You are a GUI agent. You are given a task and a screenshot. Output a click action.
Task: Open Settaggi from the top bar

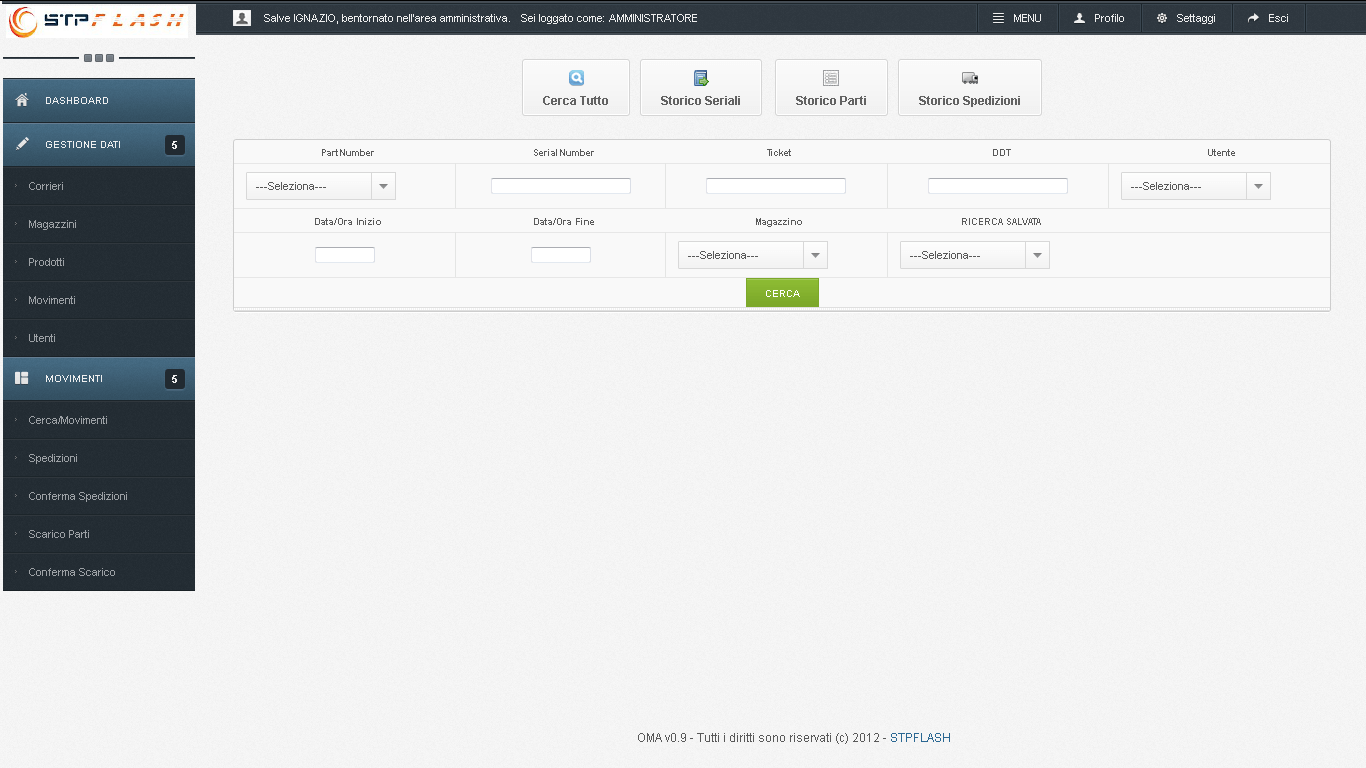[x=1186, y=18]
